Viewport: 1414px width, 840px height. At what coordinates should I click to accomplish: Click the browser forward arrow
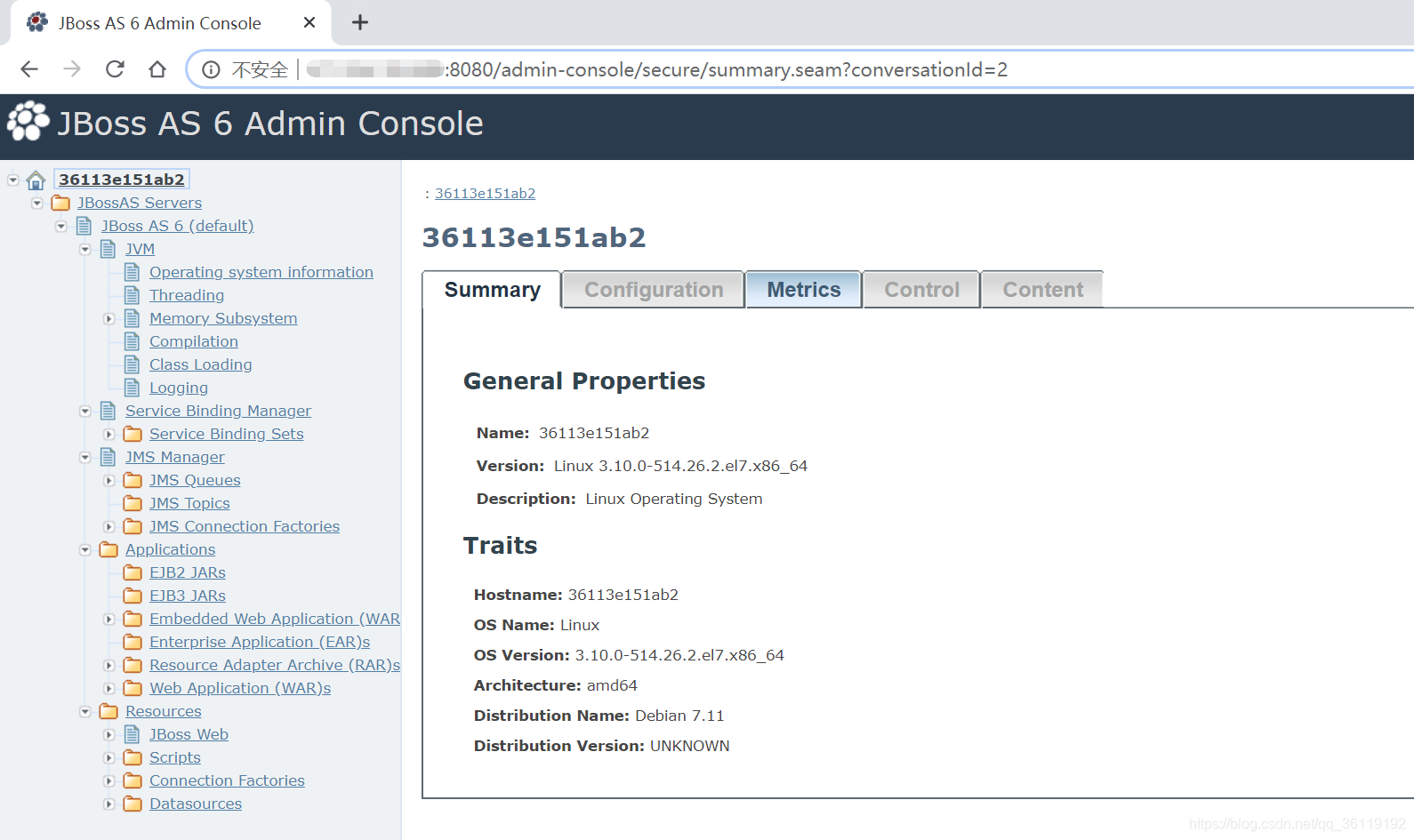click(x=72, y=69)
